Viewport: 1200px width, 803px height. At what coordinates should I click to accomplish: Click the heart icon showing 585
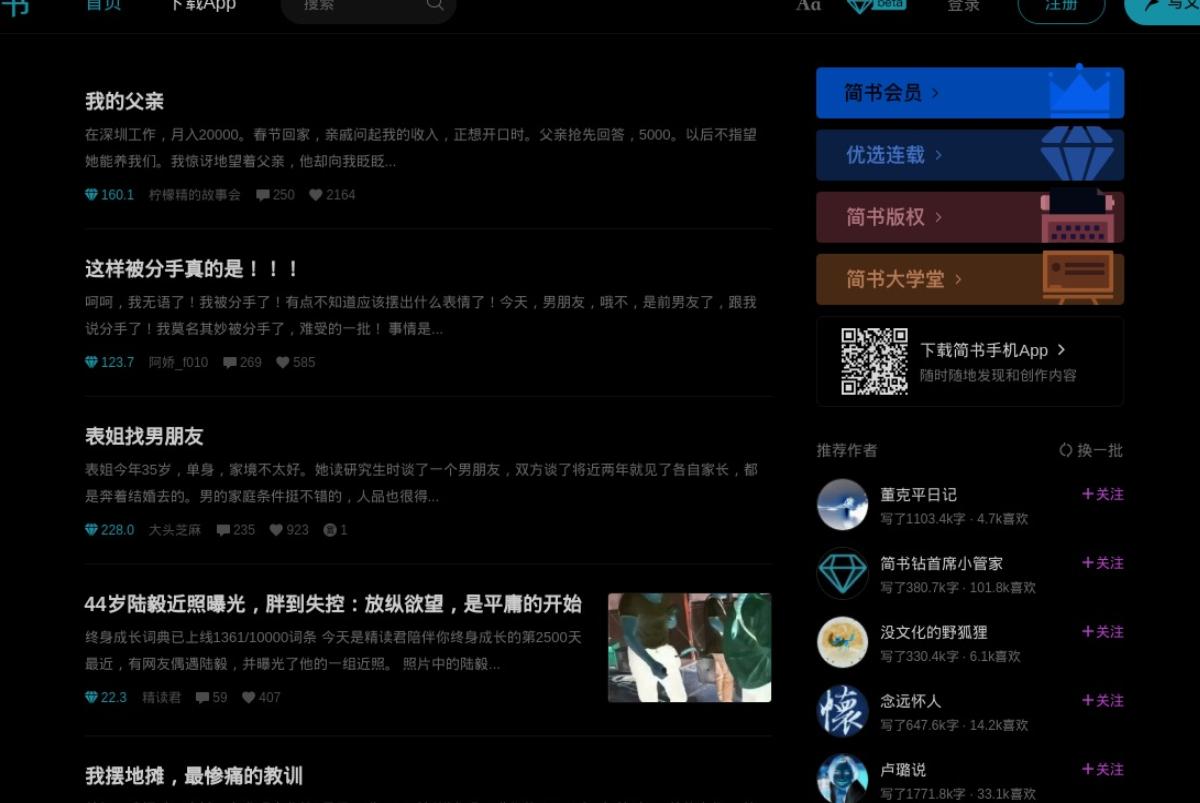click(283, 362)
